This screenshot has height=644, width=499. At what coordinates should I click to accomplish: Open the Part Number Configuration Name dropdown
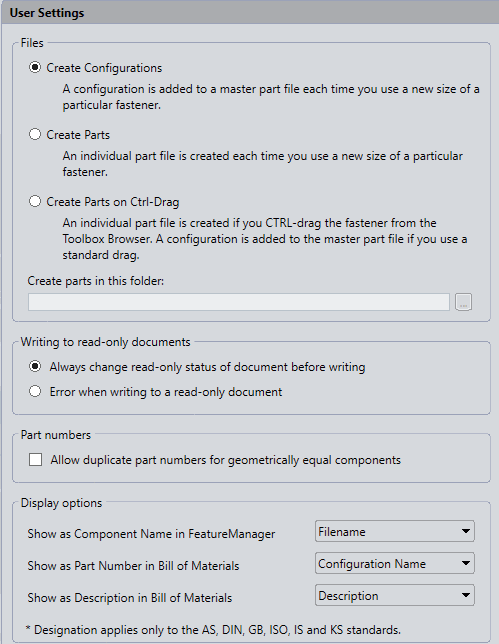pos(395,563)
